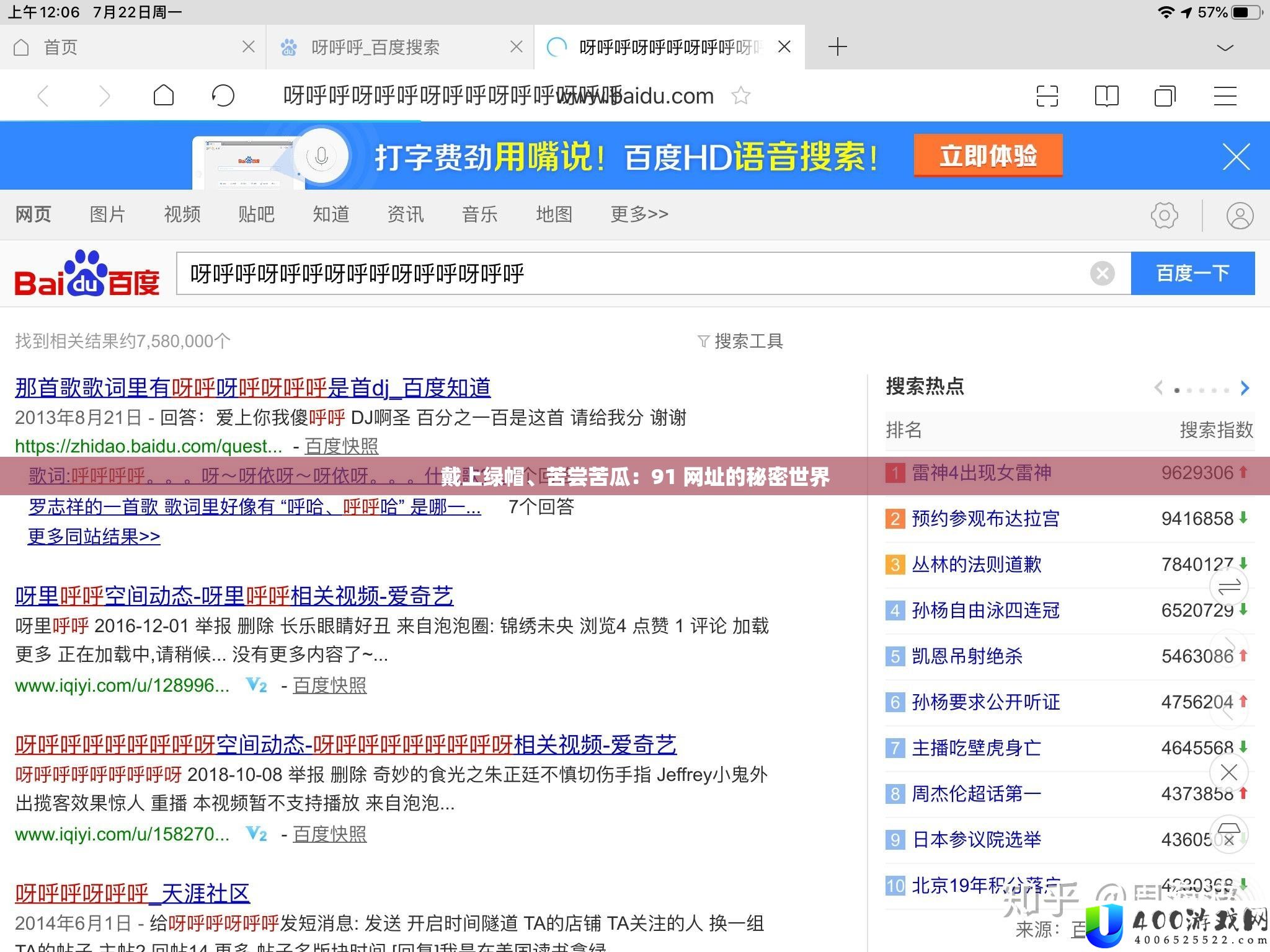Open 百度快照 for iqiyi.com/u/128996 result

[329, 685]
